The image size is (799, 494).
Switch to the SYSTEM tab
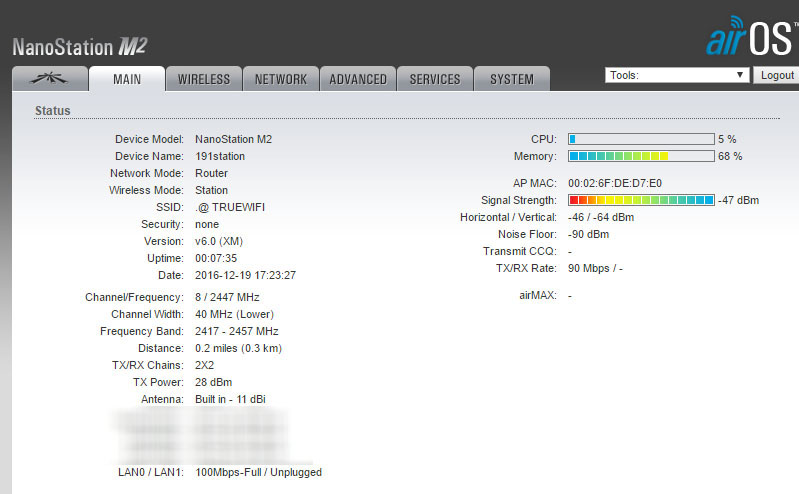(x=512, y=79)
